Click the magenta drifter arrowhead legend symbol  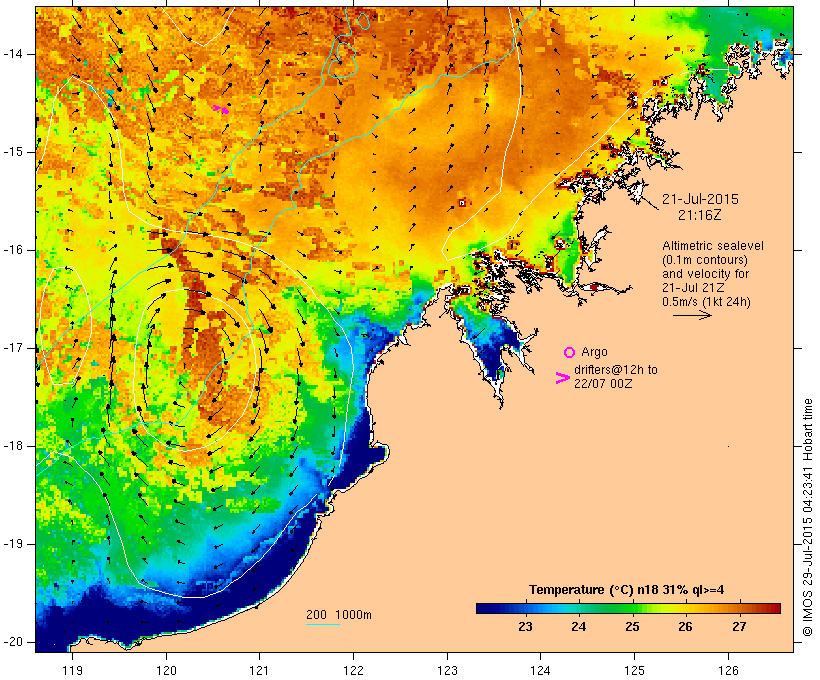click(563, 378)
